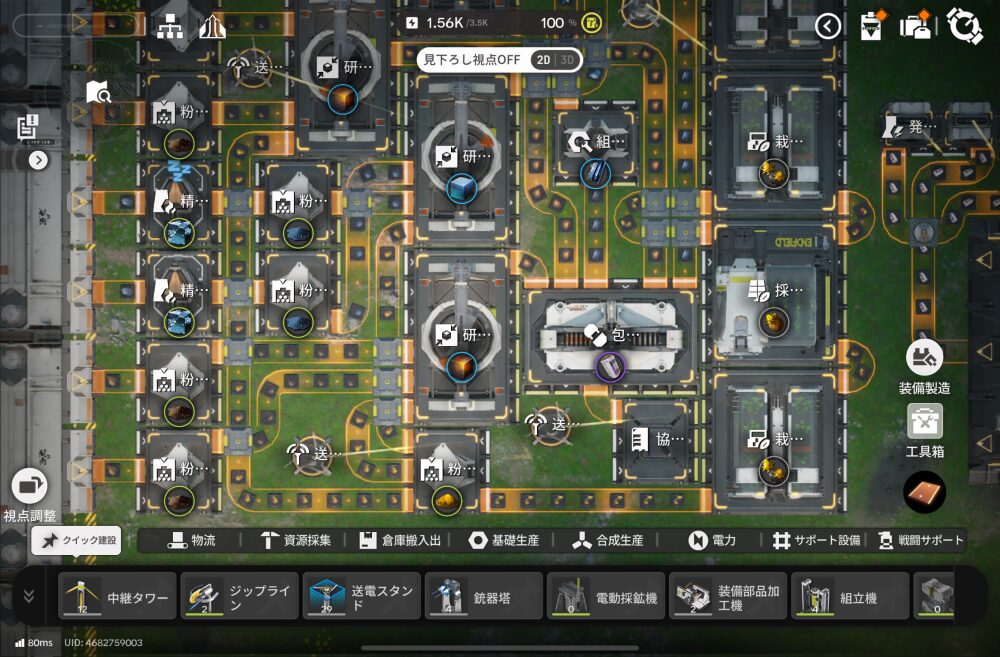Viewport: 1000px width, 657px height.
Task: Open the 工具箱 toolbox icon
Action: [x=924, y=421]
